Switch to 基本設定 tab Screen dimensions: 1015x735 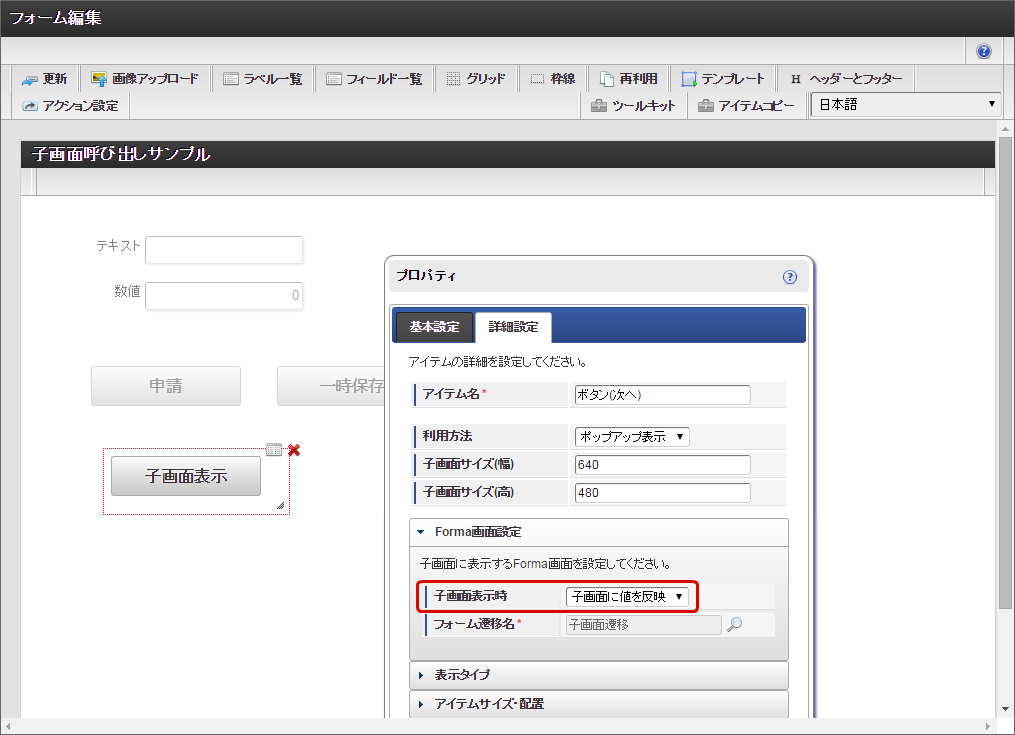pos(434,327)
